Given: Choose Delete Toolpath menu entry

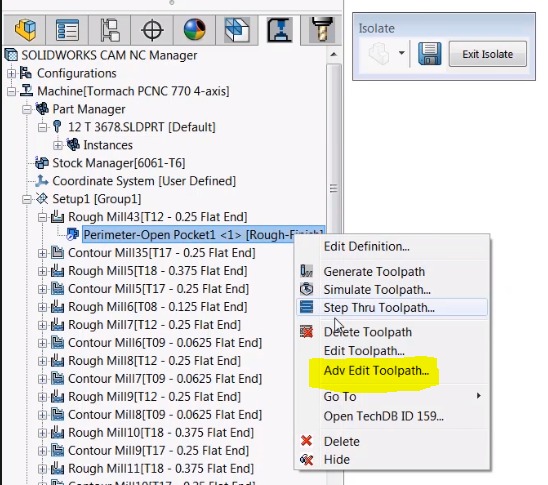Looking at the screenshot, I should point(392,332).
